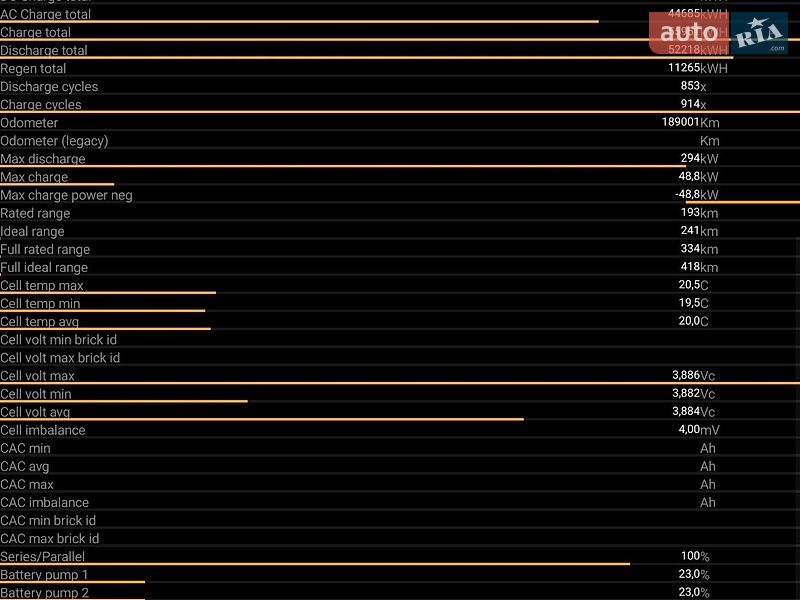Click the 'Charge total' label without the AC prefix
Viewport: 800px width, 600px height.
click(x=35, y=32)
